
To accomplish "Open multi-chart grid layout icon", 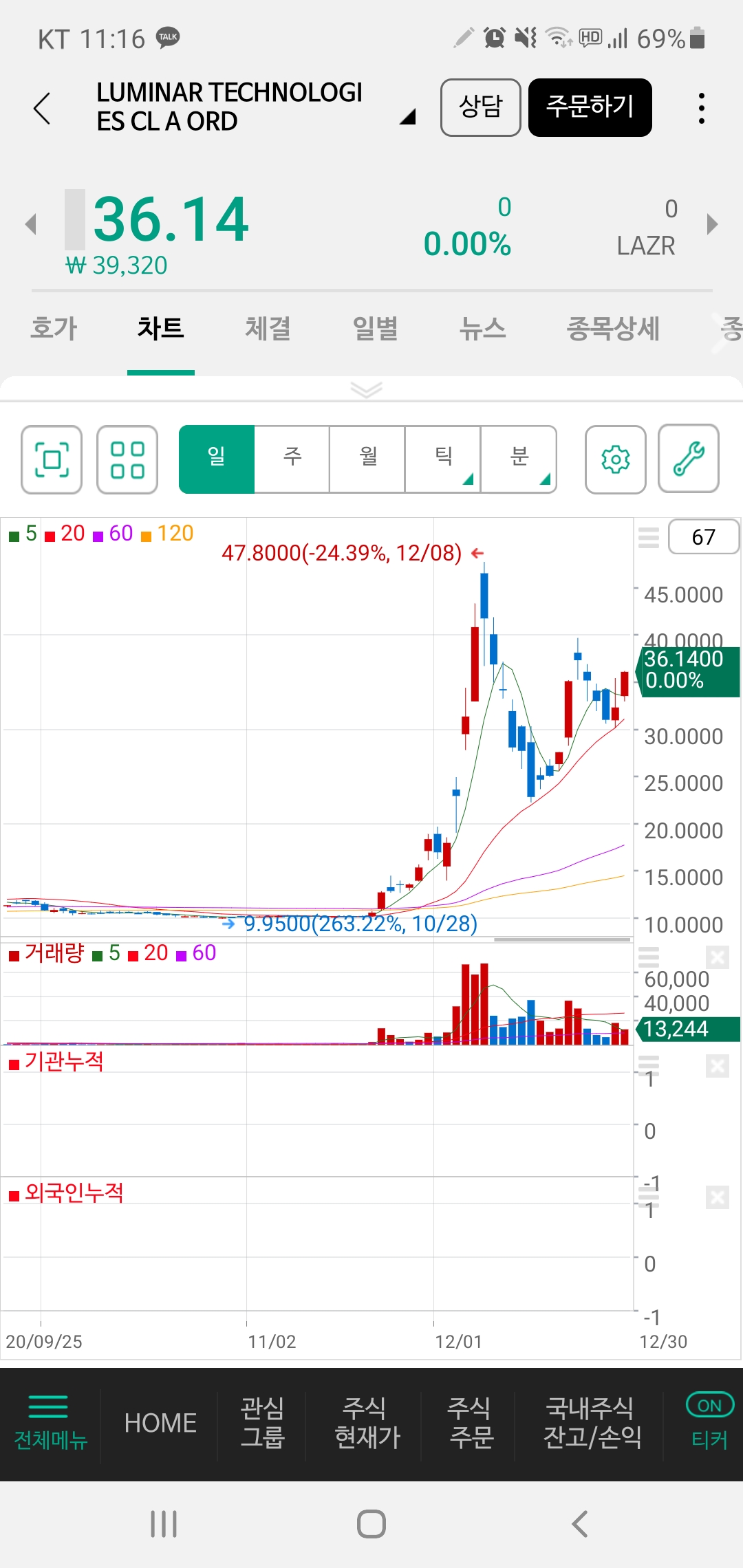I will click(x=127, y=459).
